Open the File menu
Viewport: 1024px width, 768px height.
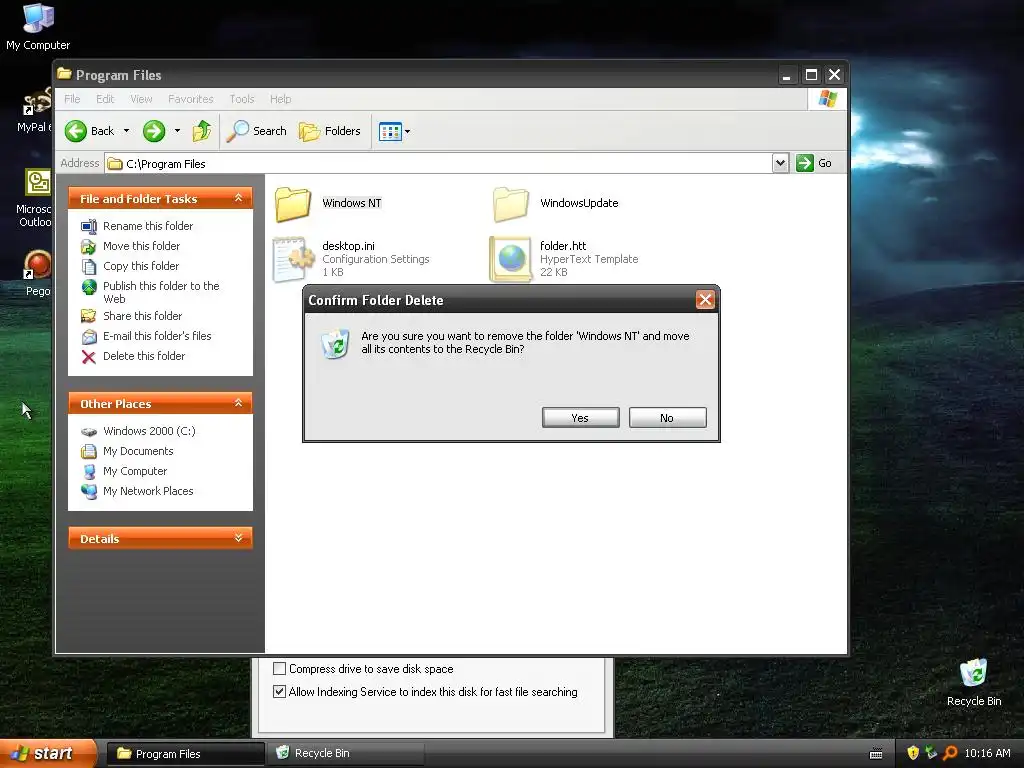coord(72,99)
